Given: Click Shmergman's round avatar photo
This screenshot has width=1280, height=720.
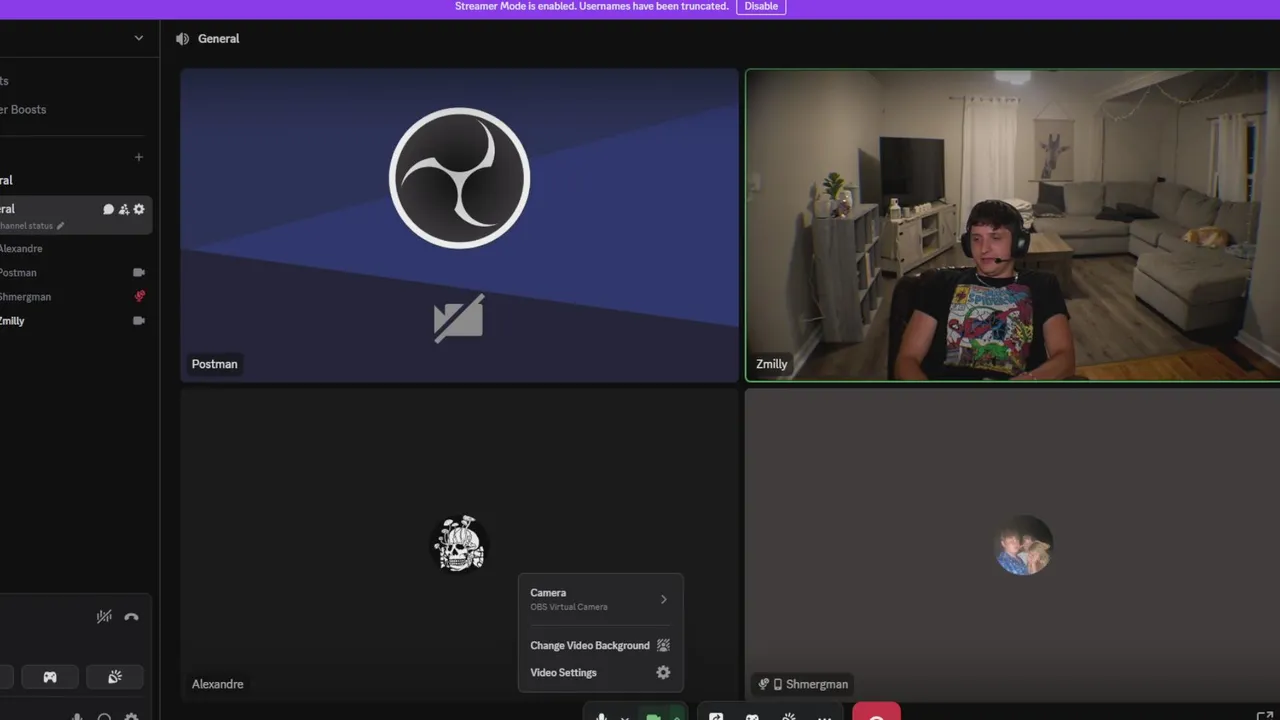Looking at the screenshot, I should point(1023,546).
